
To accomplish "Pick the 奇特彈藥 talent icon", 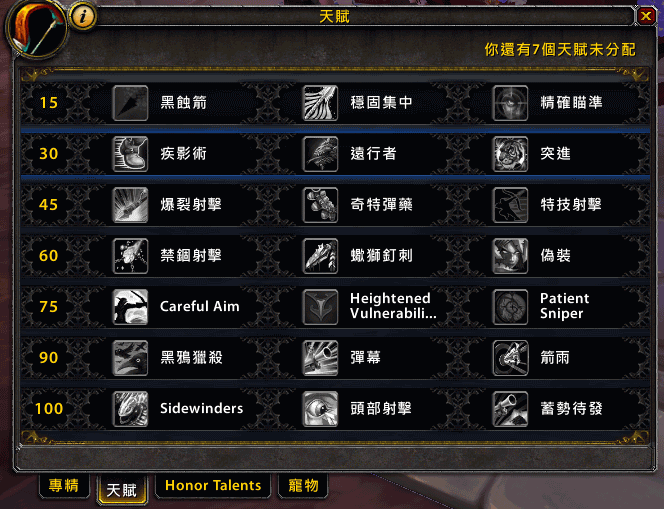I will [321, 205].
